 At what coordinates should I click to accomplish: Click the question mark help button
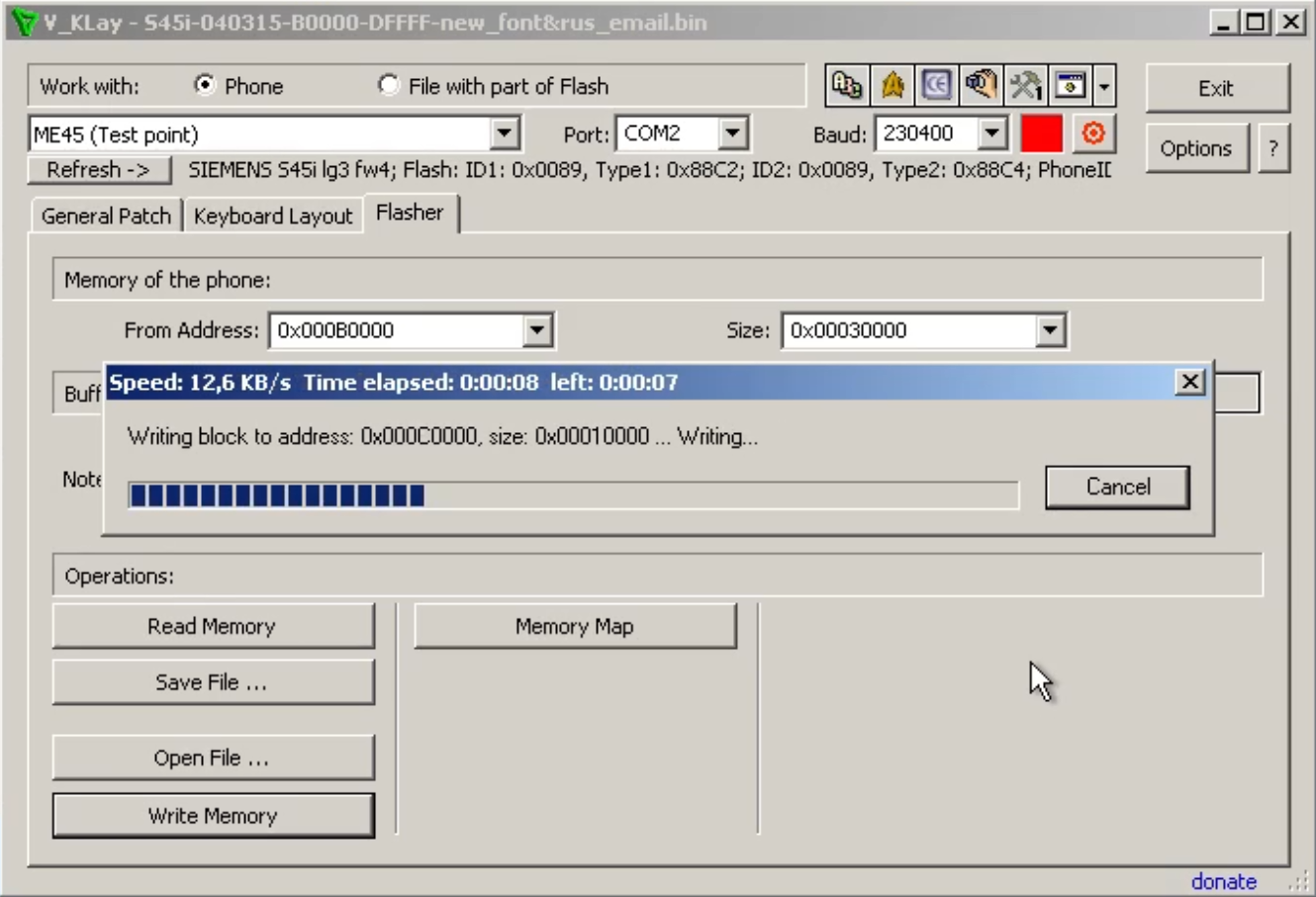[x=1272, y=149]
